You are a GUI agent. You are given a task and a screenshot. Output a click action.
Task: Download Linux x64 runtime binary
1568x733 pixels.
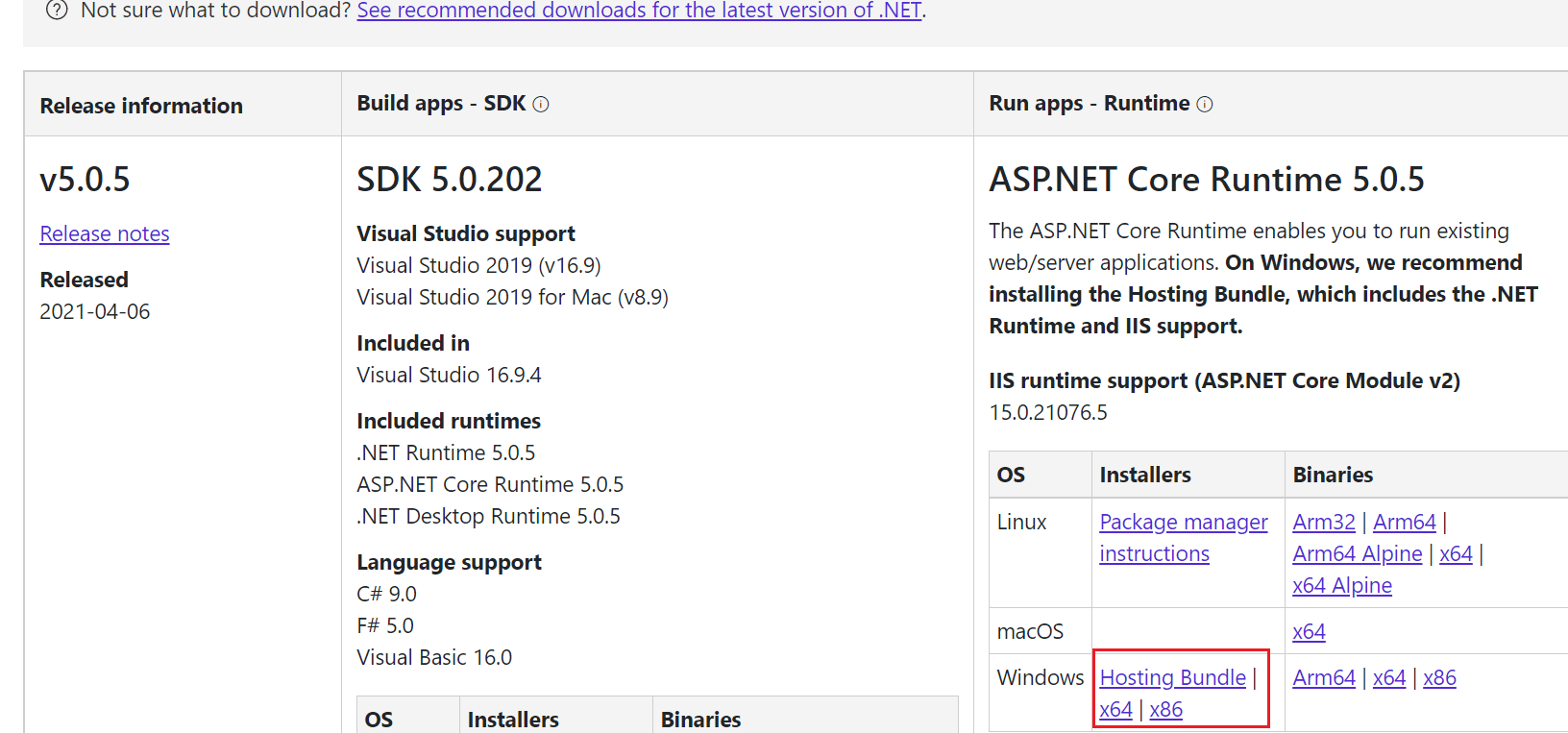pos(1456,553)
